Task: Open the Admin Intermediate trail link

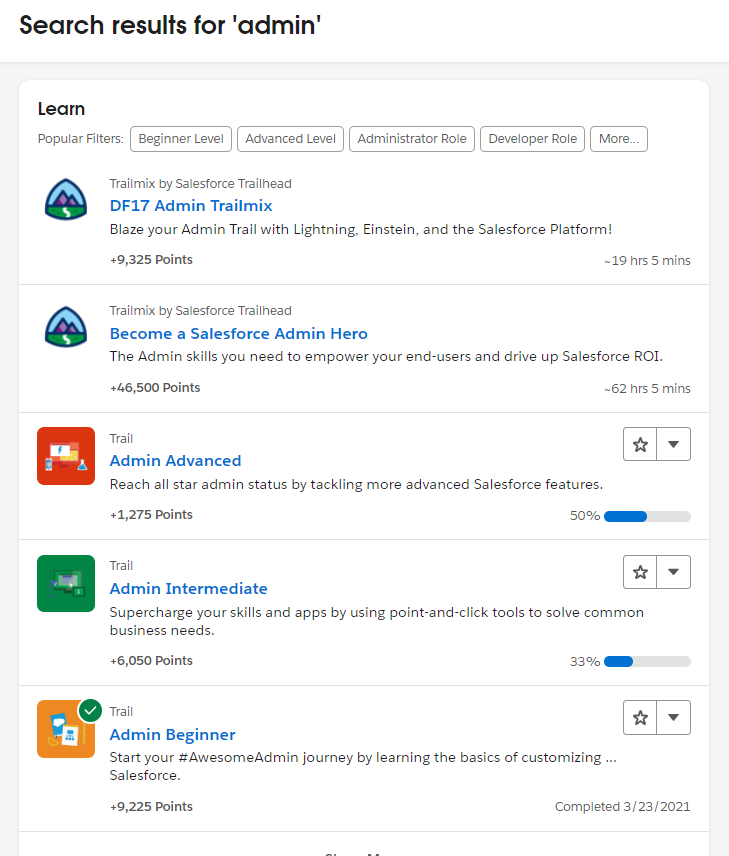Action: (188, 588)
